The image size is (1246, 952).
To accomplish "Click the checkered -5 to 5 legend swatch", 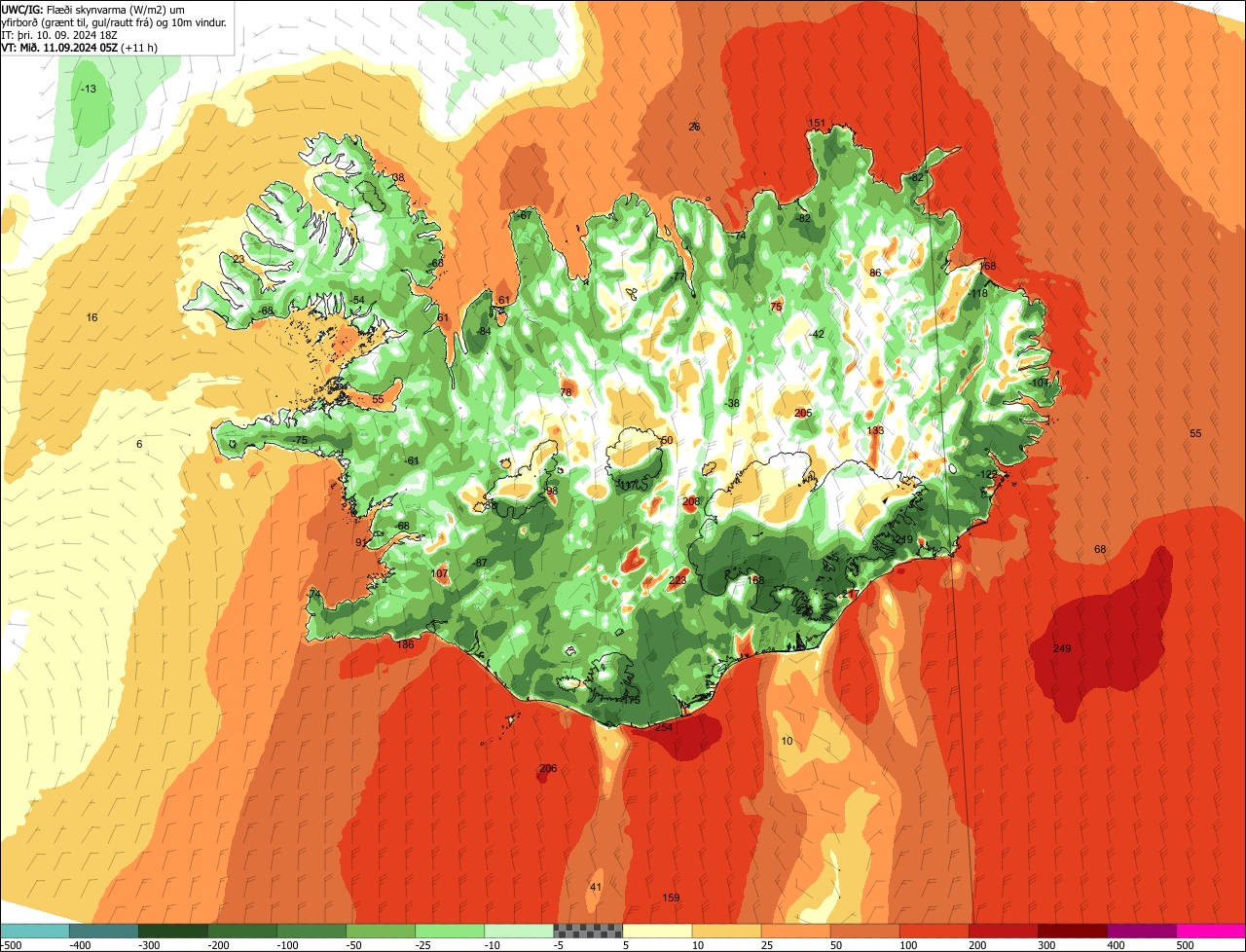I will coord(588,931).
